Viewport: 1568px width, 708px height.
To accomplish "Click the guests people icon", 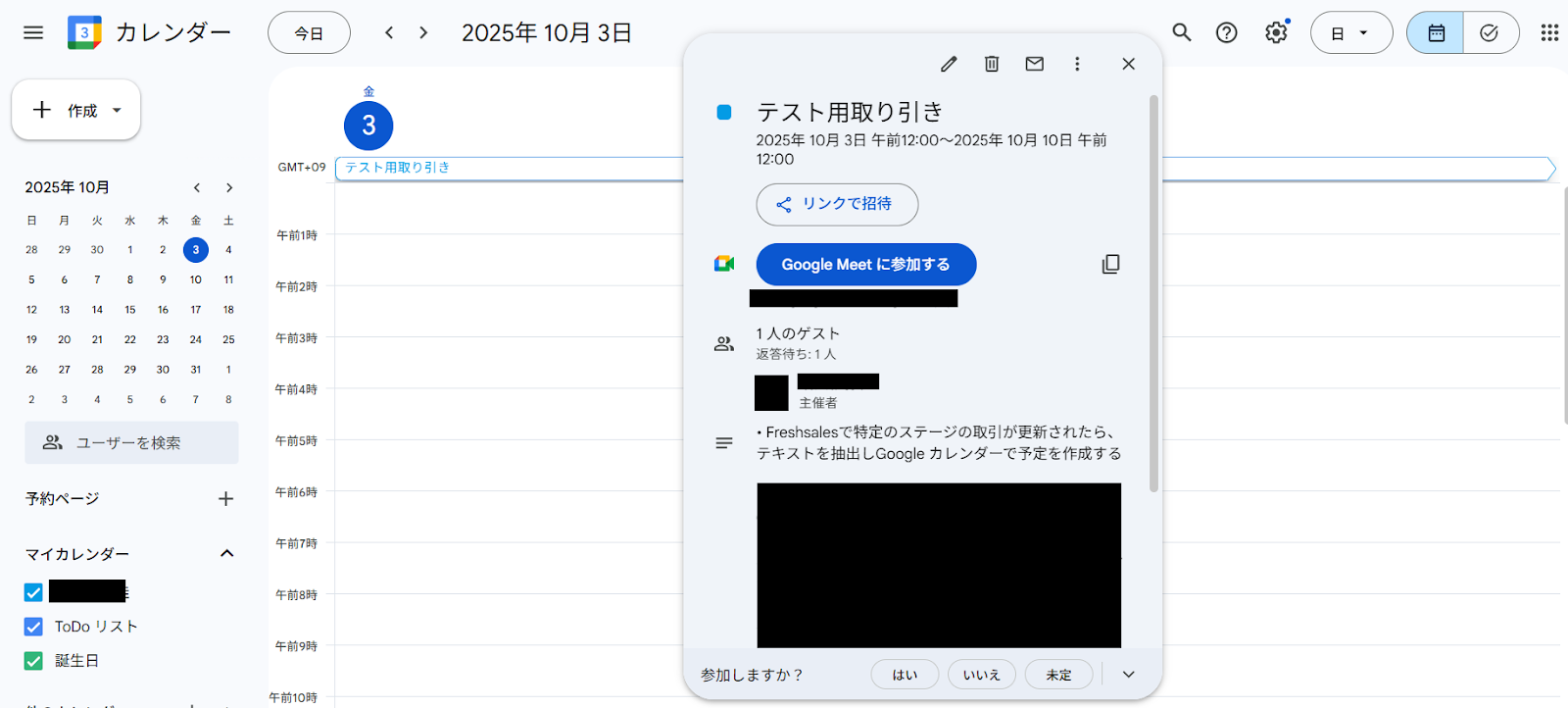I will (x=724, y=343).
